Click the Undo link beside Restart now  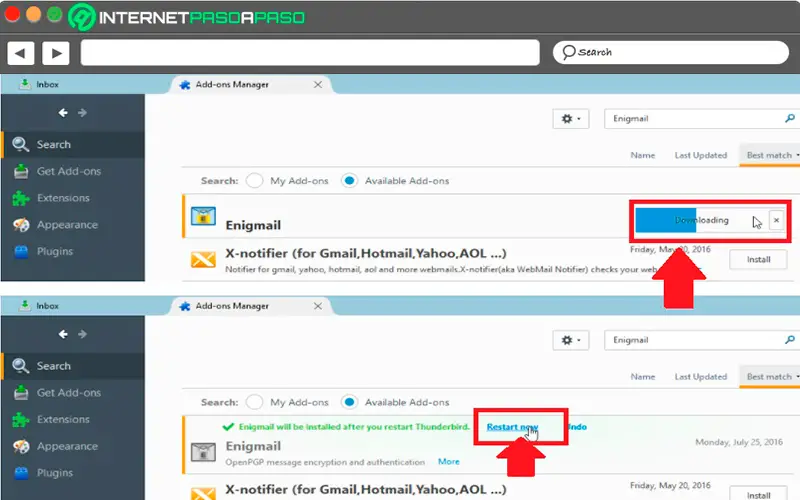[577, 427]
